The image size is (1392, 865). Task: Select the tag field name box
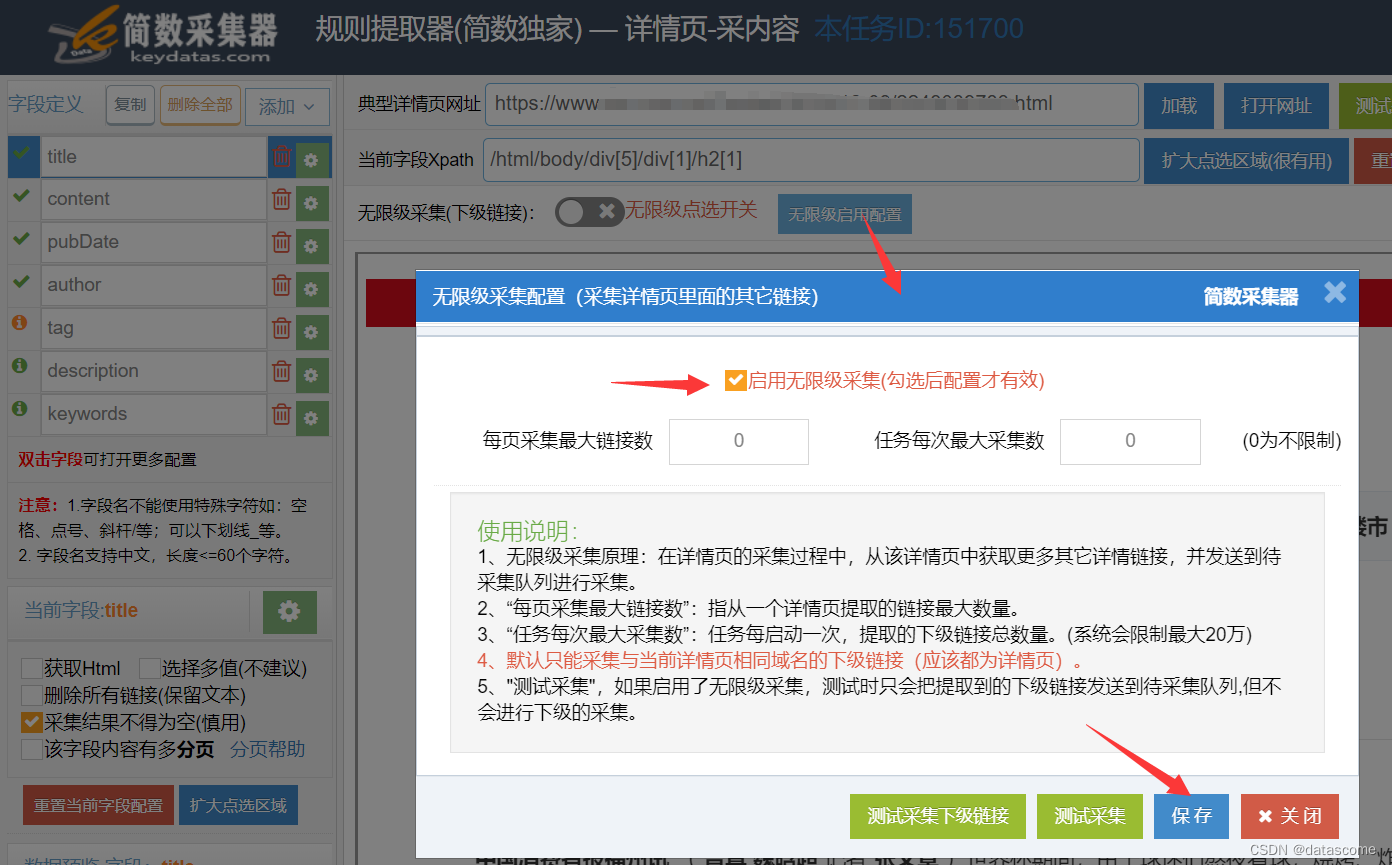point(154,328)
